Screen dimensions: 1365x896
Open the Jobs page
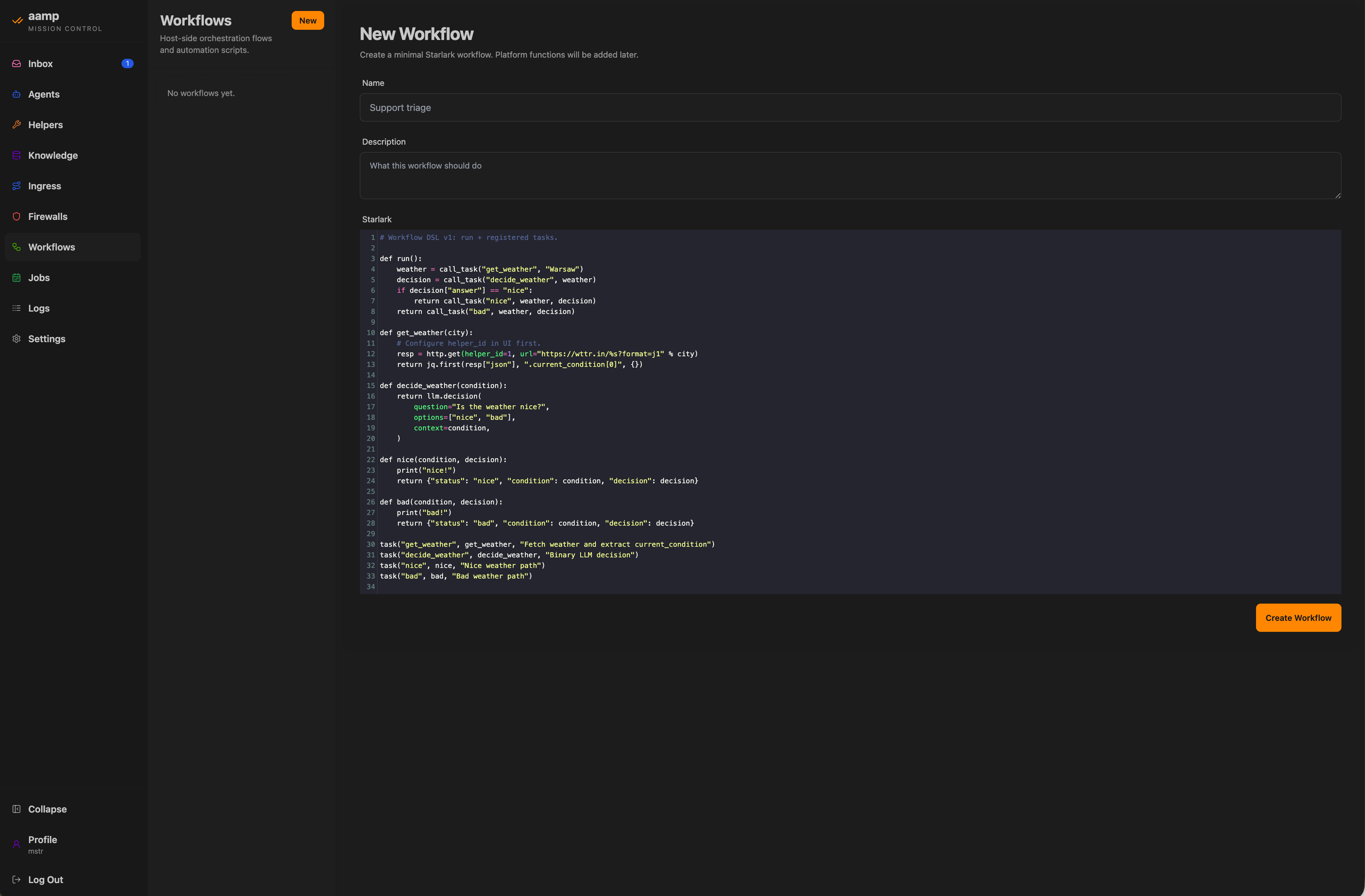(73, 278)
